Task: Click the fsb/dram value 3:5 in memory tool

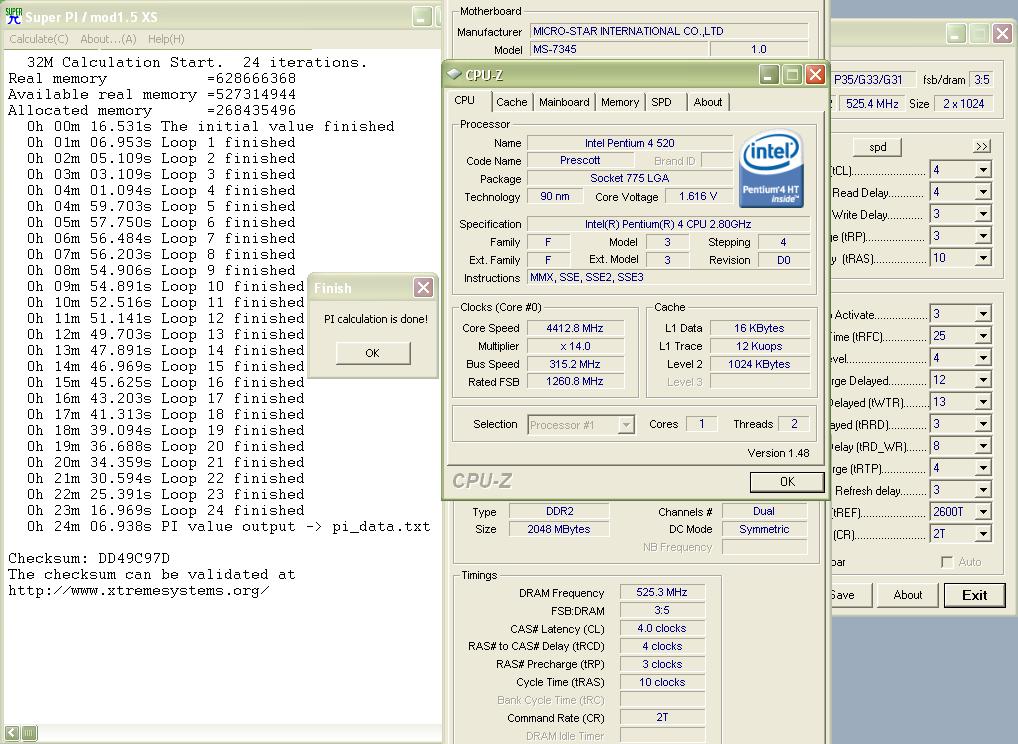Action: pyautogui.click(x=982, y=80)
